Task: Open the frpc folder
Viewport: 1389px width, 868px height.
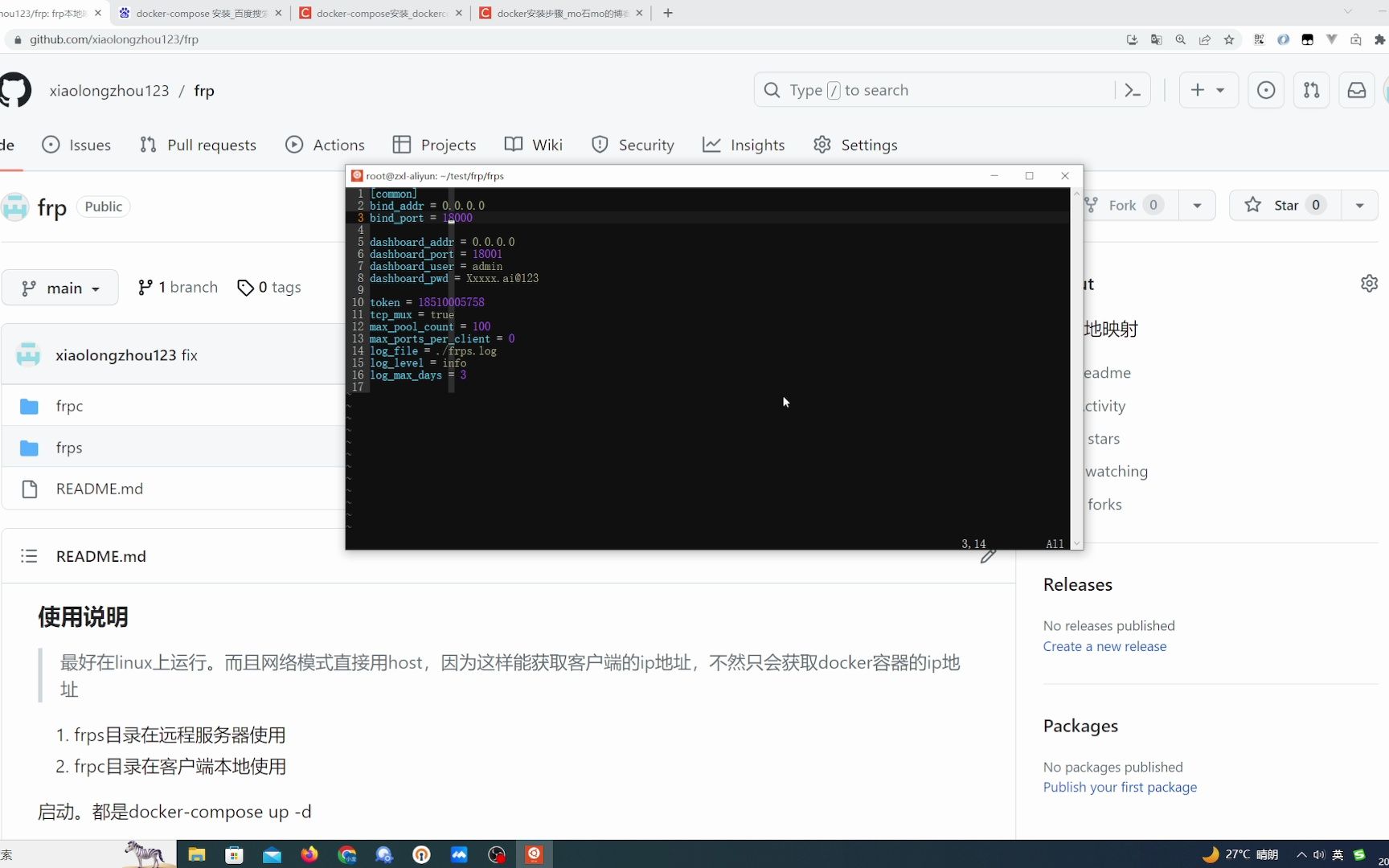Action: [69, 406]
